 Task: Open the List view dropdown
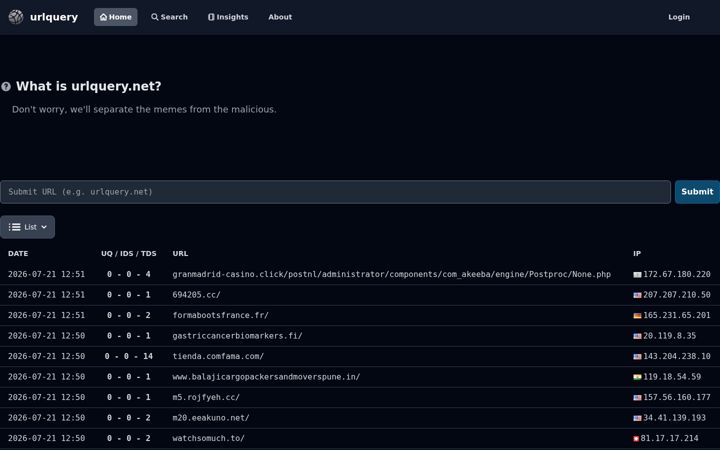point(28,227)
